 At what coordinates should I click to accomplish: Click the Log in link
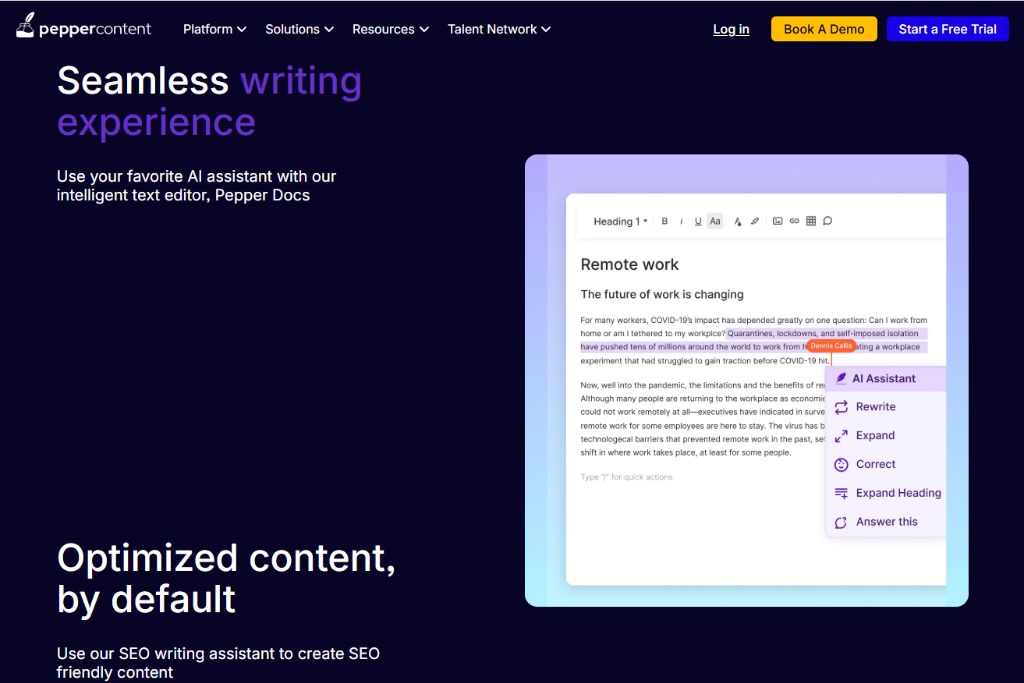(x=731, y=29)
